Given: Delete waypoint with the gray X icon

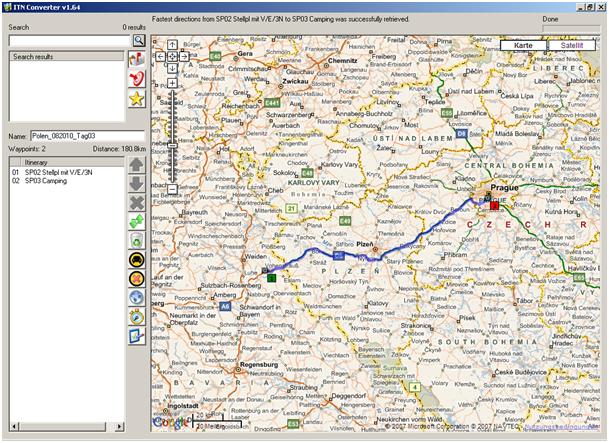Looking at the screenshot, I should coord(137,203).
